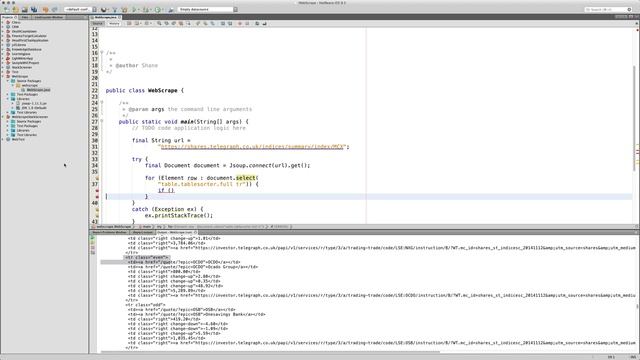The image size is (640, 360).
Task: Click the search field in main toolbar
Action: pos(608,9)
